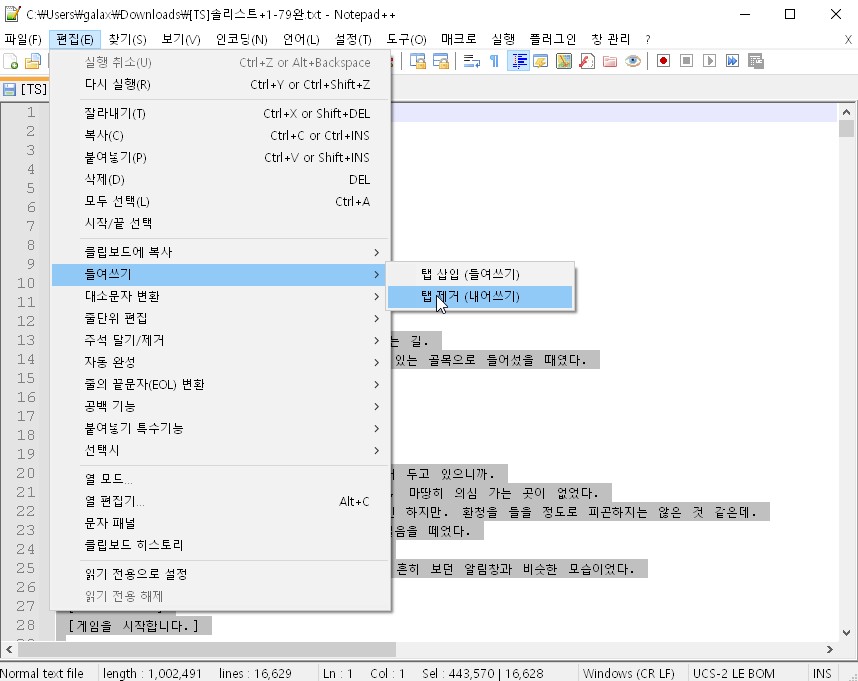Toggle the indent guide icon
The image size is (858, 681).
(518, 61)
